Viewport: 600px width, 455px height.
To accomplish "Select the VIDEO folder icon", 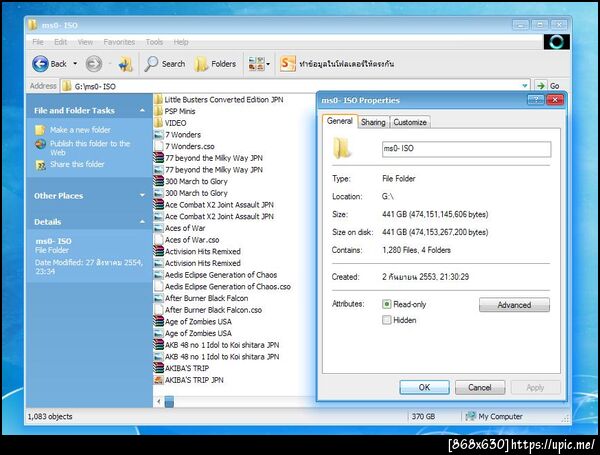I will coord(158,123).
